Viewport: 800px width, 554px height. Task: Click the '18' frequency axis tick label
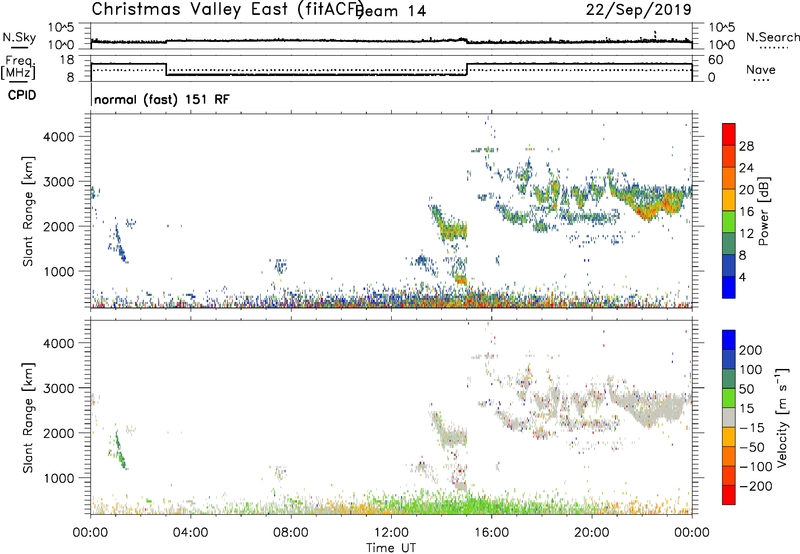(x=66, y=60)
